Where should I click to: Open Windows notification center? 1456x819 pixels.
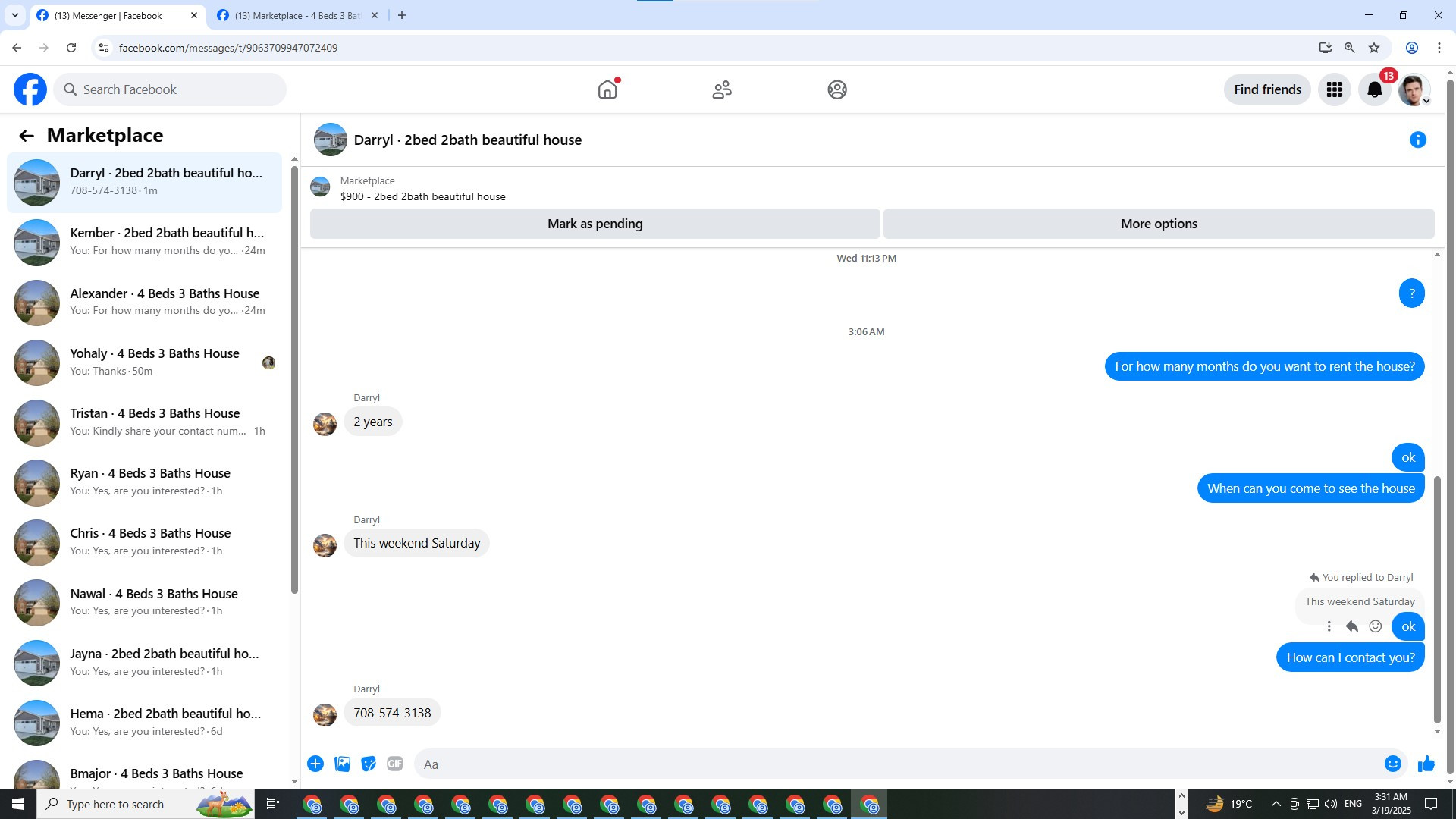click(x=1431, y=804)
